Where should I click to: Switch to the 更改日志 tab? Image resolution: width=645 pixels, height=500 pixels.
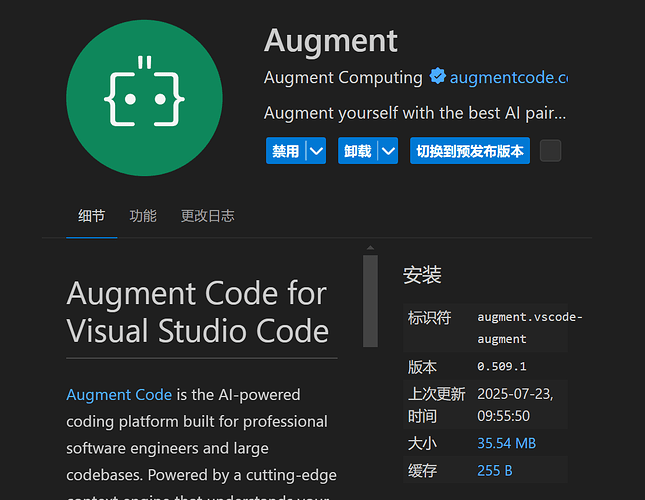(207, 216)
